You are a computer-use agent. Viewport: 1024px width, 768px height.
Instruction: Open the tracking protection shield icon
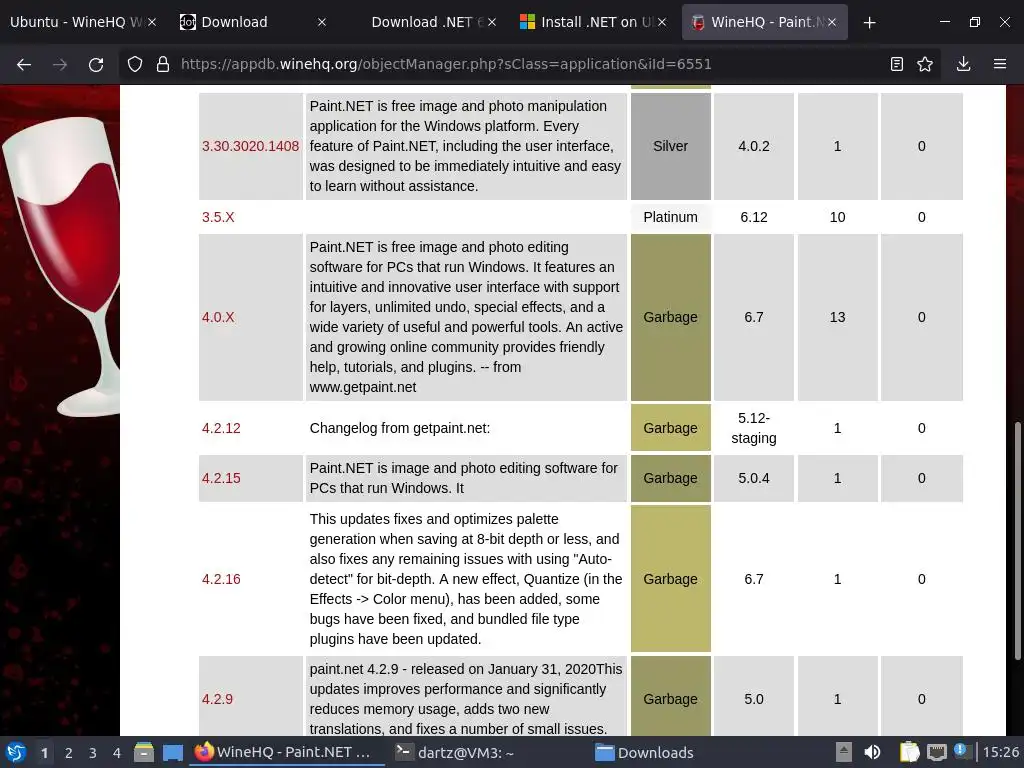(135, 64)
